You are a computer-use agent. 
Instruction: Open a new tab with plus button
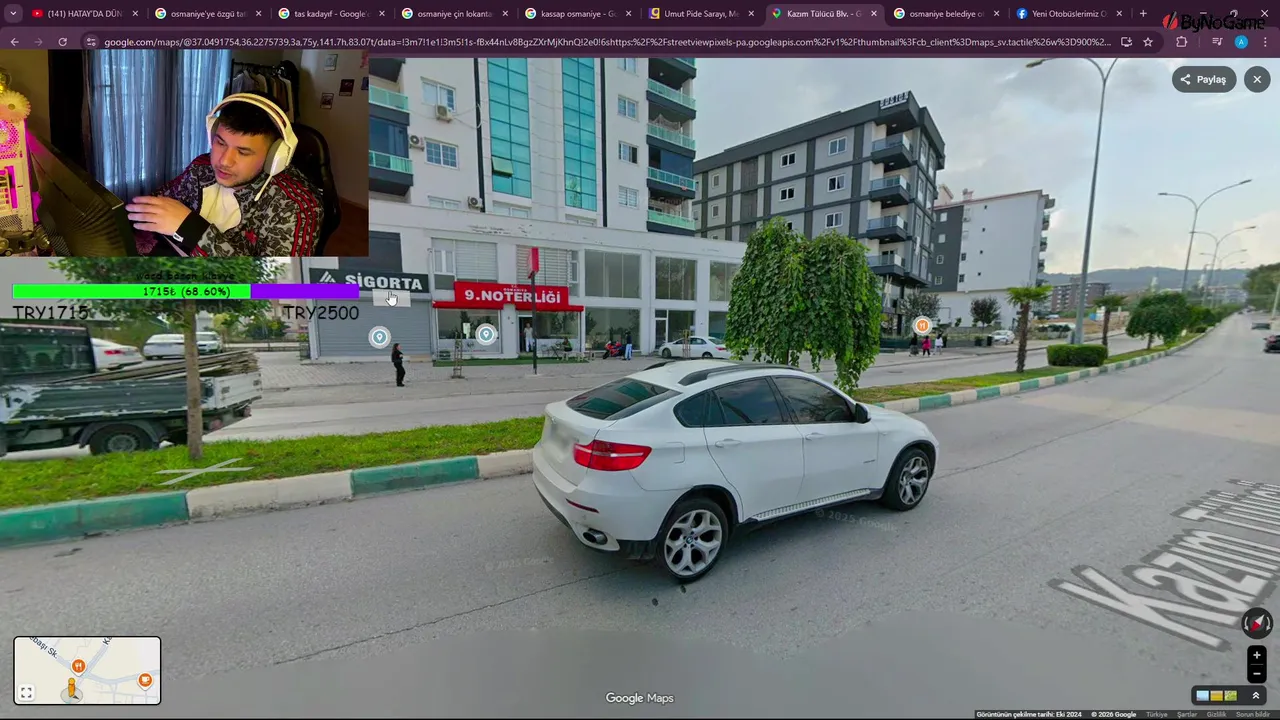click(1143, 14)
